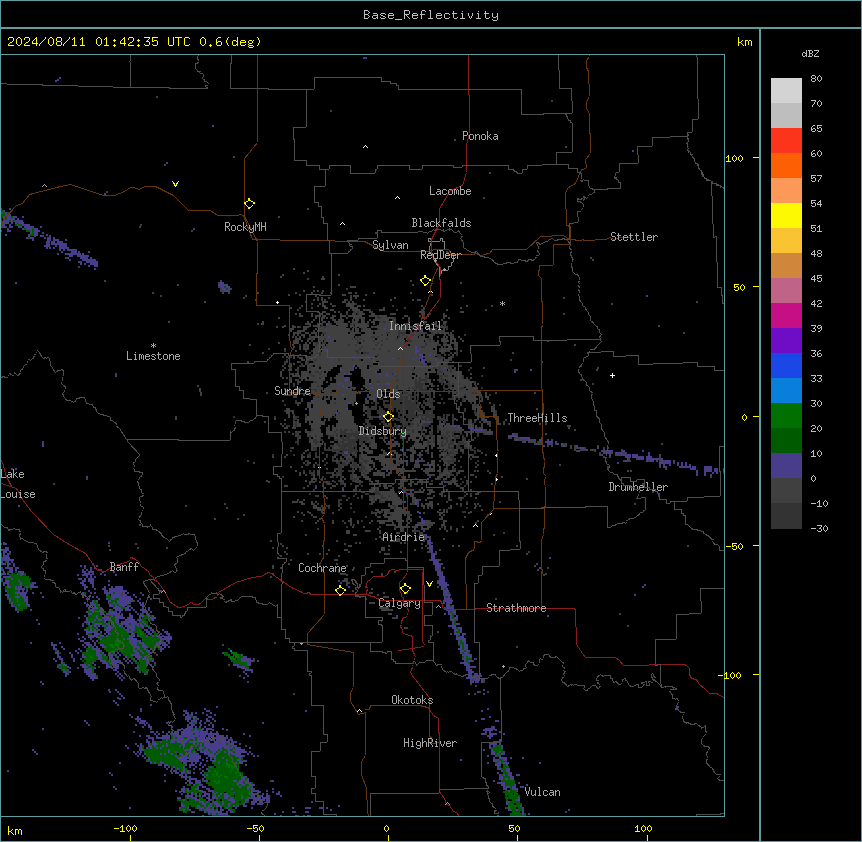Viewport: 862px width, 842px height.
Task: Click the Limestone label
Action: (153, 356)
